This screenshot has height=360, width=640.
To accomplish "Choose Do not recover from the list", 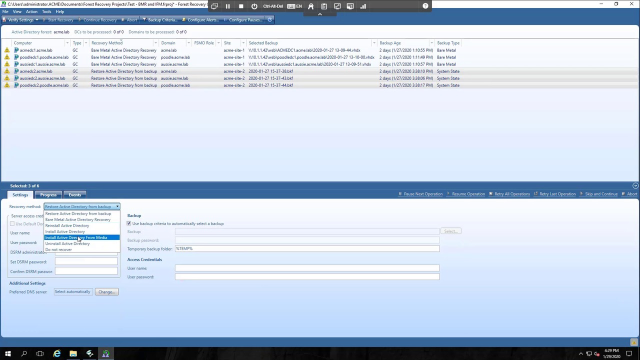I will [x=82, y=249].
